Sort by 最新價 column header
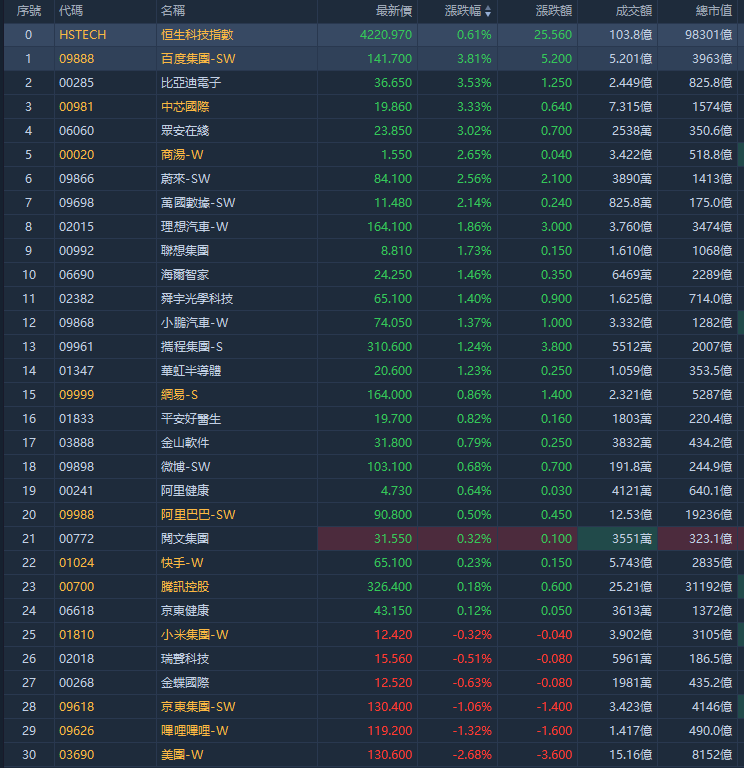This screenshot has height=768, width=744. click(x=394, y=11)
